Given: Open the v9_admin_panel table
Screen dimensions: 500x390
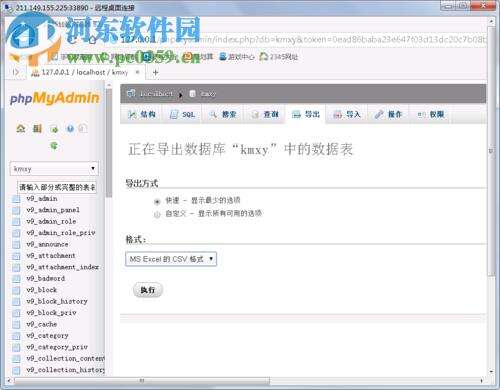Looking at the screenshot, I should click(x=53, y=210).
